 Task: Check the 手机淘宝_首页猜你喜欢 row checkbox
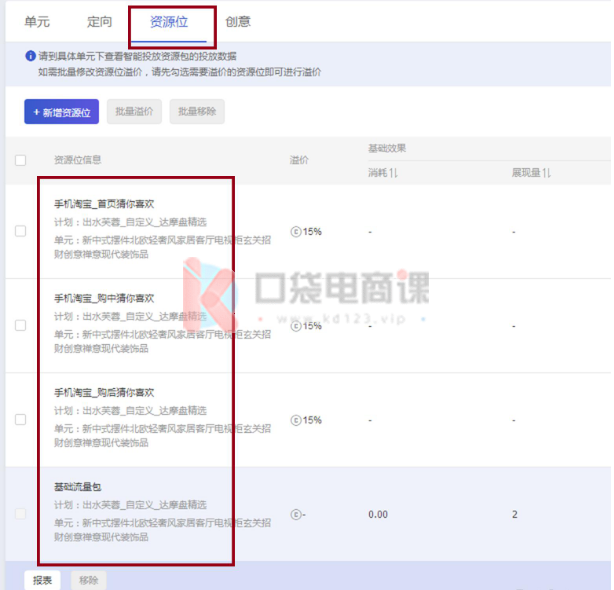[20, 231]
